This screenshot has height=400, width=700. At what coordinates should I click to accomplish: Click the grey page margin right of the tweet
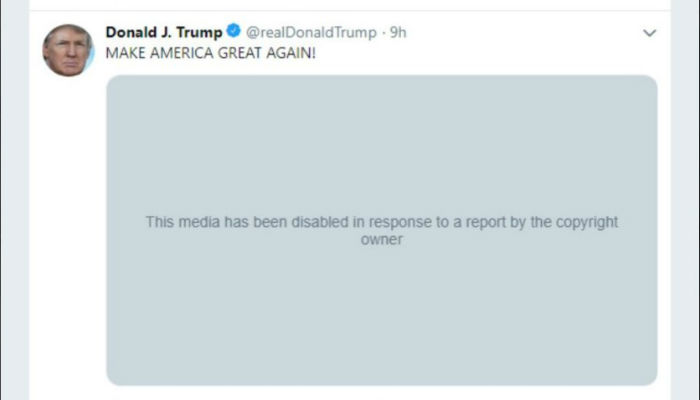coord(686,200)
